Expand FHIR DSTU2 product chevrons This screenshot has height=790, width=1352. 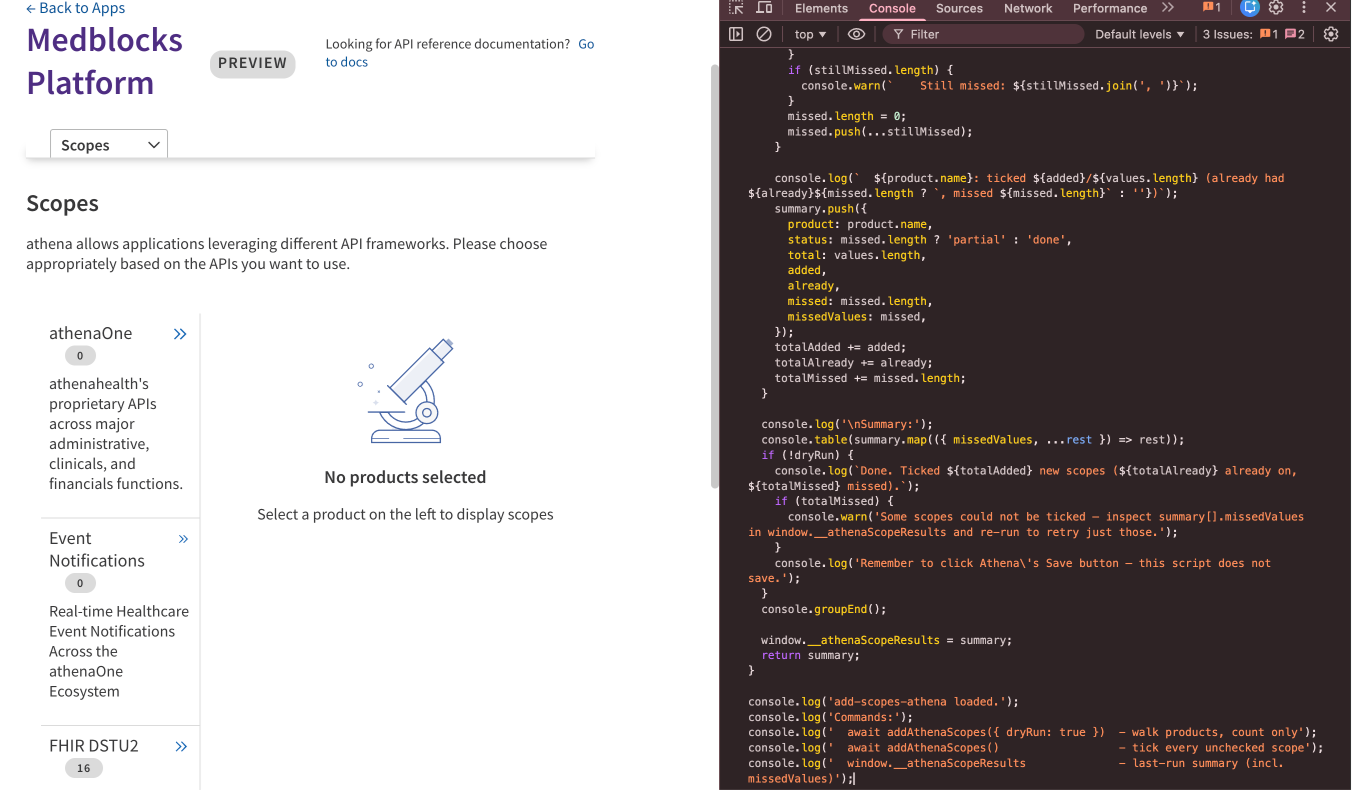coord(181,746)
